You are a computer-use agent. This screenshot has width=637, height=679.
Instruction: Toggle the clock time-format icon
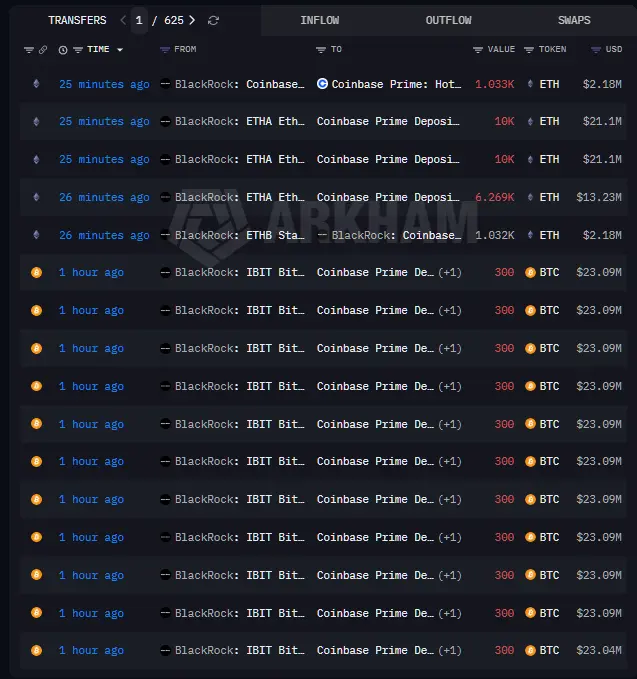[63, 50]
